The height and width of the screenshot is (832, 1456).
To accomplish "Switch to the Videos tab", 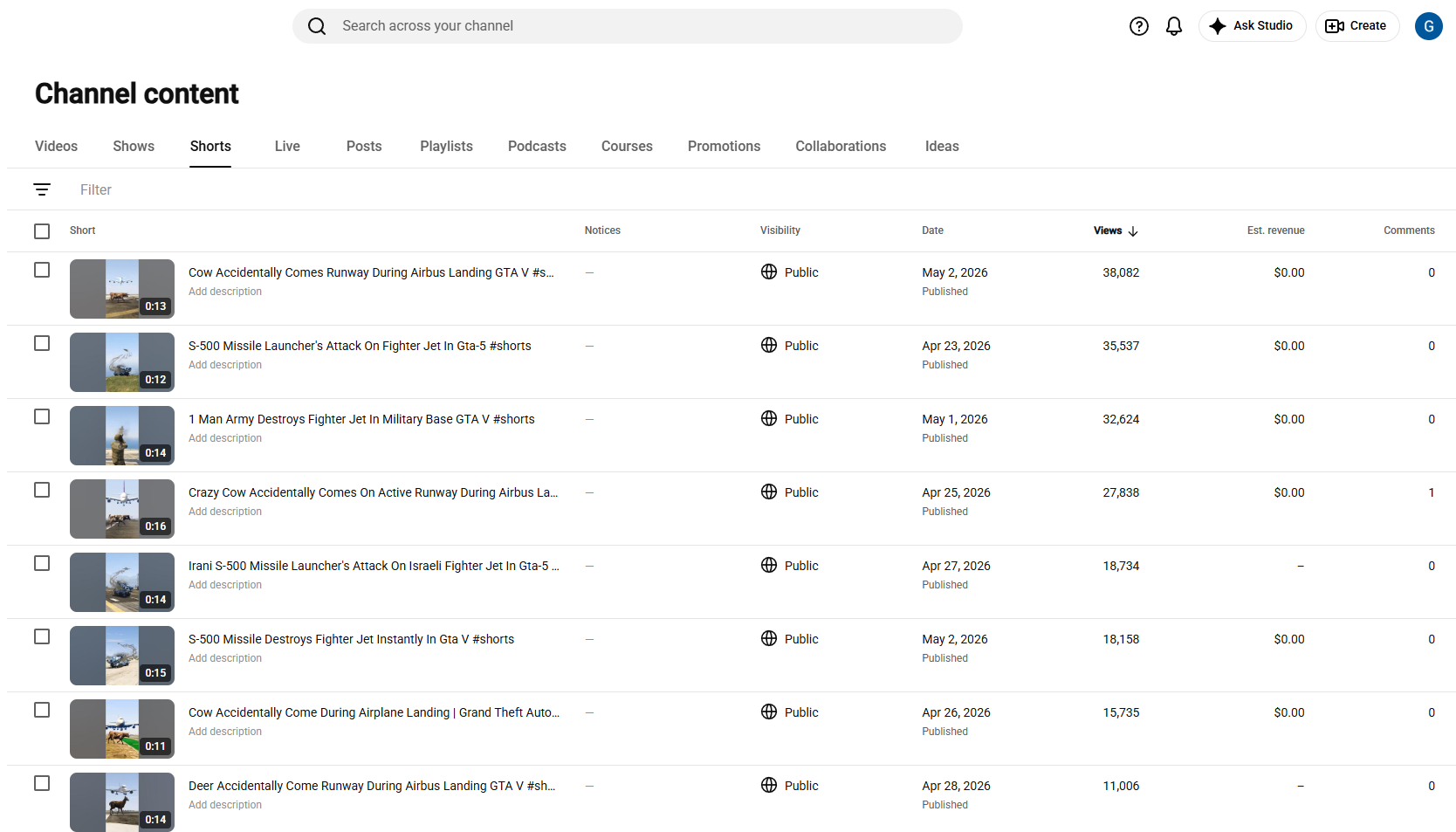I will [x=56, y=146].
